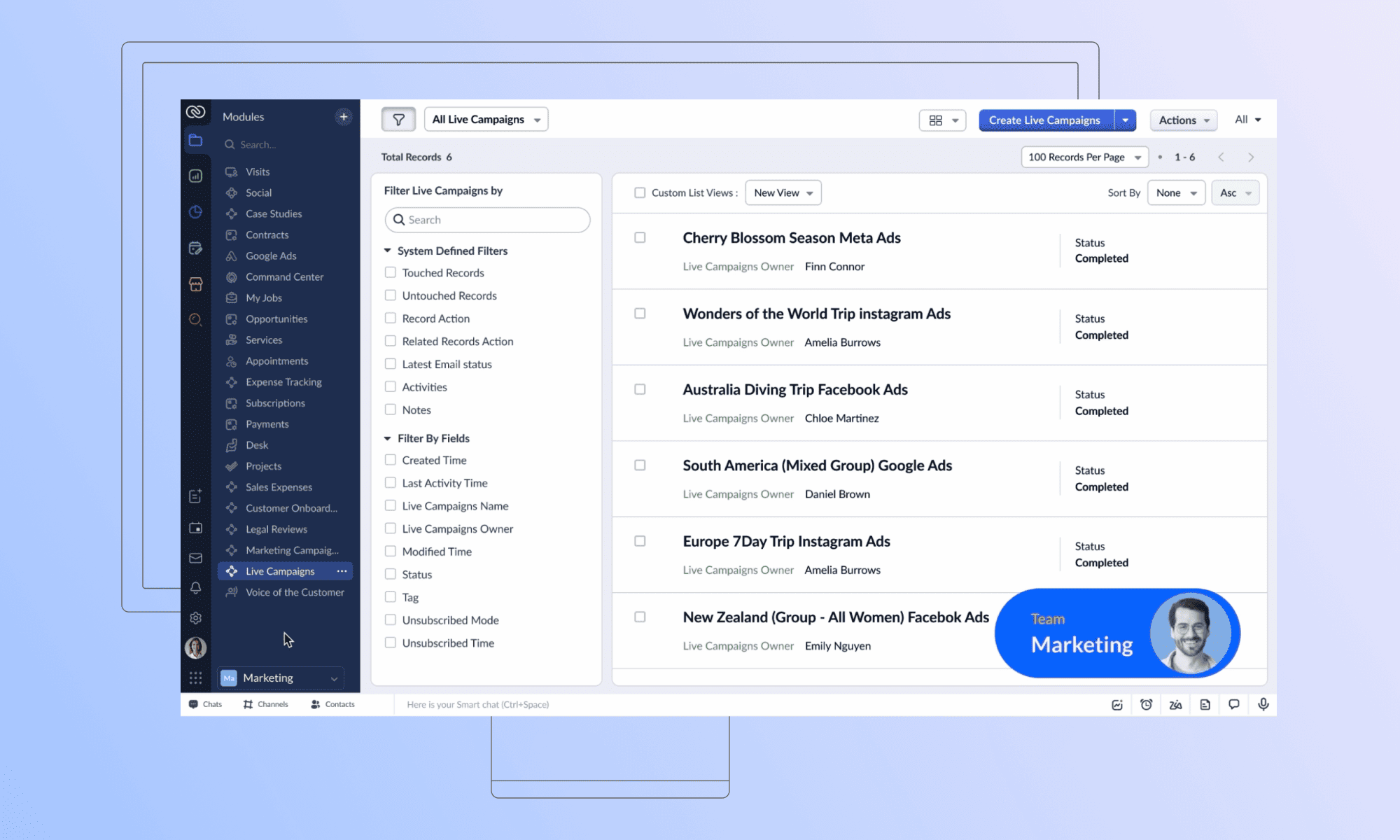Open the Asc sort order dropdown
1400x840 pixels.
[x=1235, y=193]
